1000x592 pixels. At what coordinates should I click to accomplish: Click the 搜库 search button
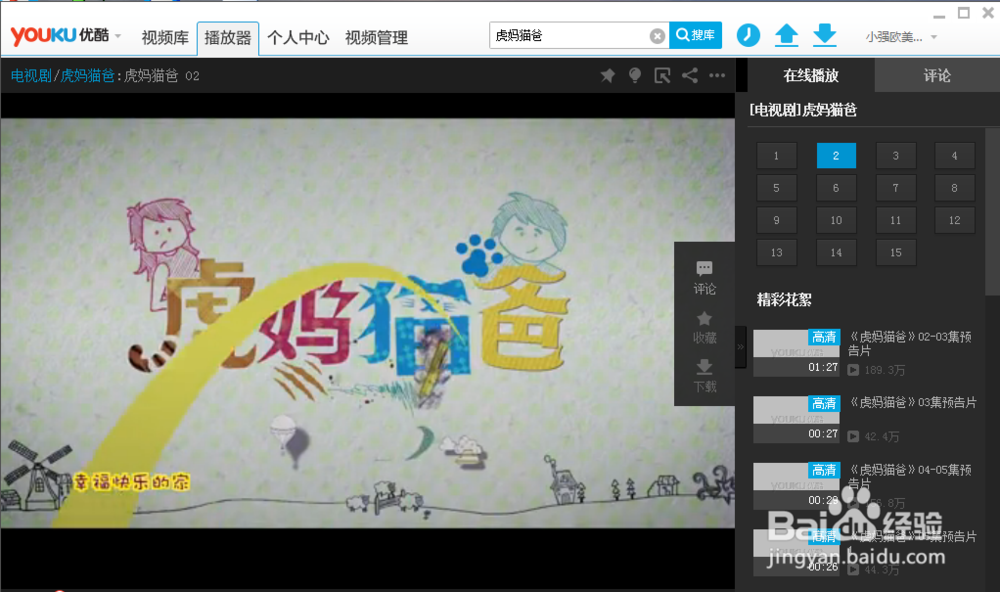tap(695, 35)
